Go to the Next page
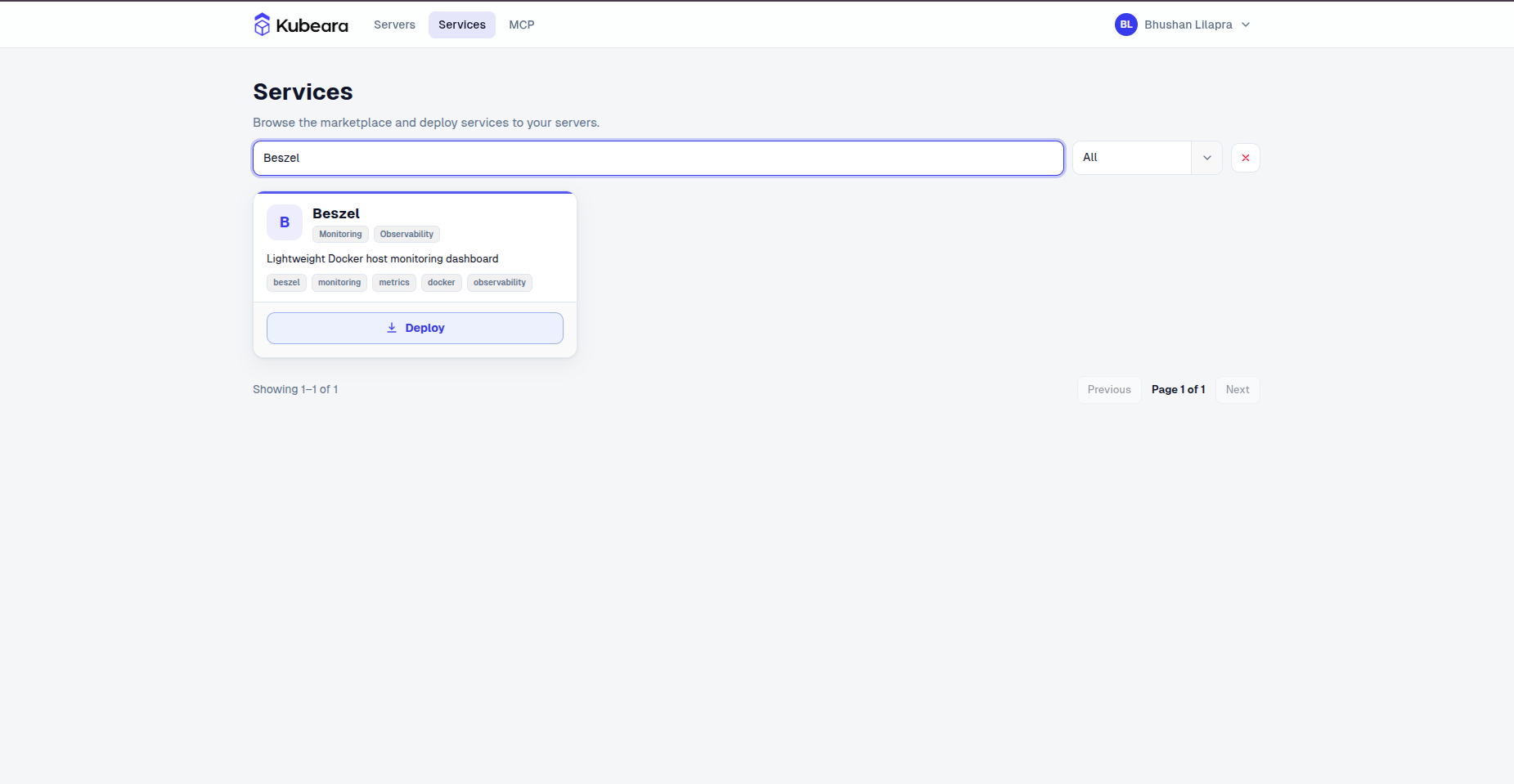 coord(1238,390)
